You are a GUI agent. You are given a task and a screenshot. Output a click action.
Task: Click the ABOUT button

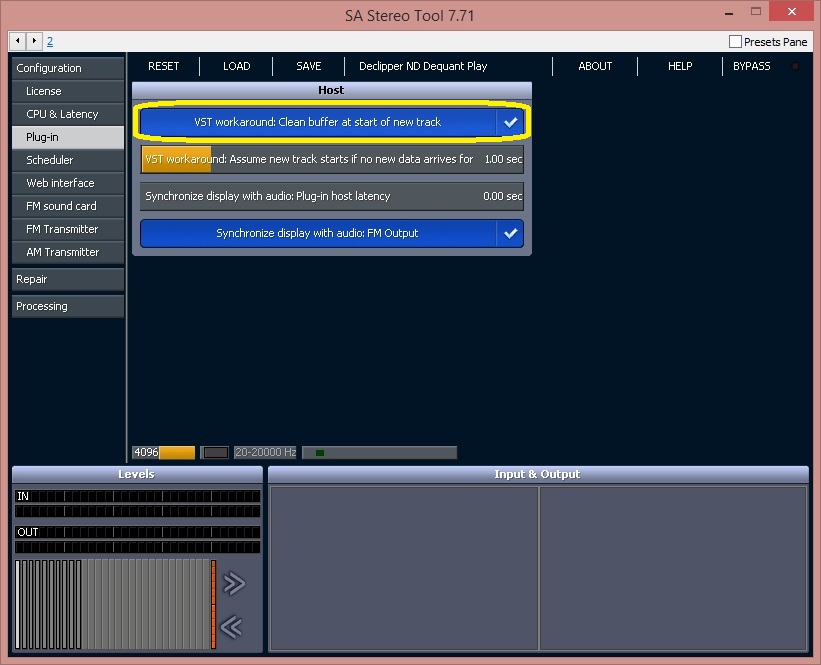coord(595,66)
